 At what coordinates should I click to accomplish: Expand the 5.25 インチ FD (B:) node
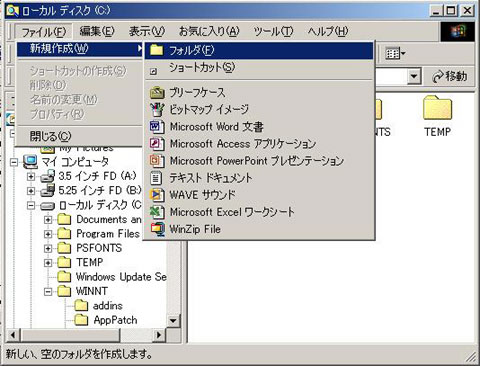coord(31,191)
